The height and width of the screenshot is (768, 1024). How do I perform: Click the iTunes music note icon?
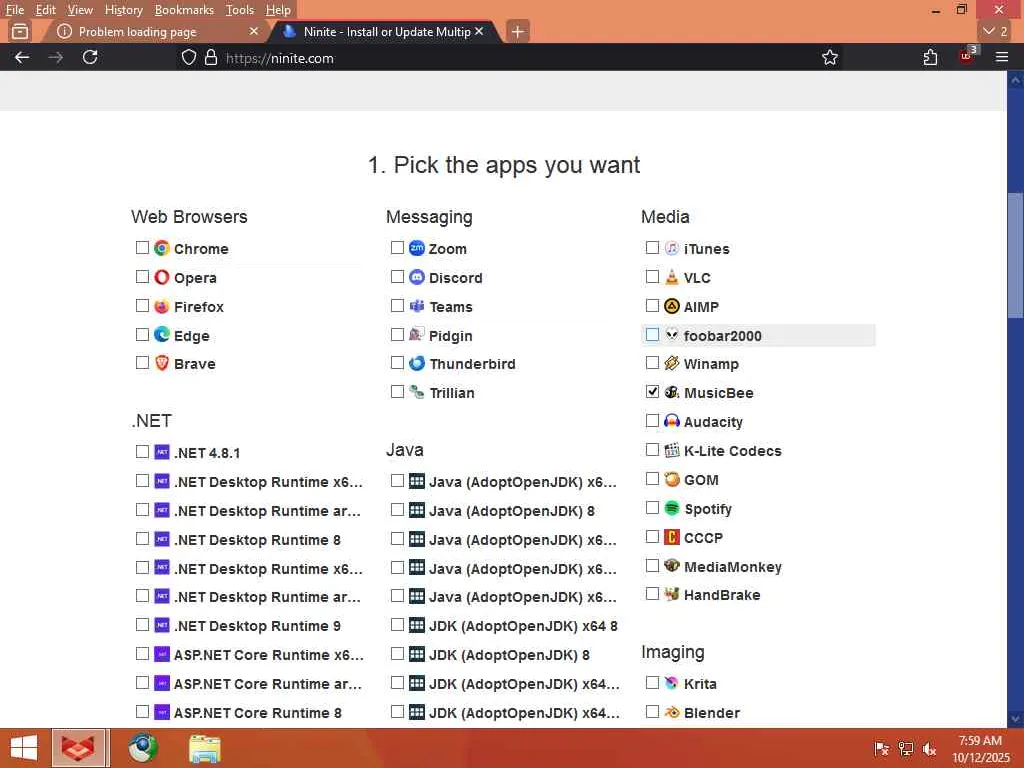click(x=671, y=248)
